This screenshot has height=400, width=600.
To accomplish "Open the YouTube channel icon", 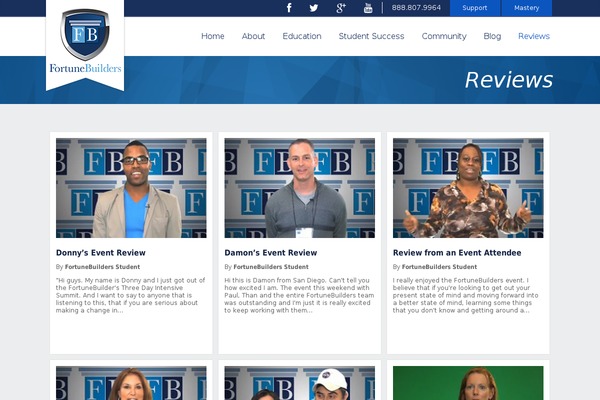I will click(x=368, y=8).
